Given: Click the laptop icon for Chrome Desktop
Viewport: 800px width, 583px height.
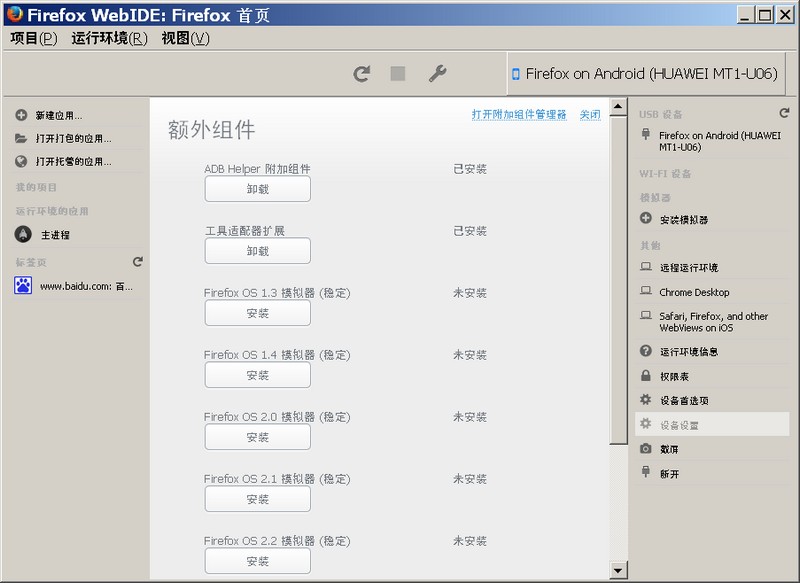Looking at the screenshot, I should pyautogui.click(x=646, y=291).
